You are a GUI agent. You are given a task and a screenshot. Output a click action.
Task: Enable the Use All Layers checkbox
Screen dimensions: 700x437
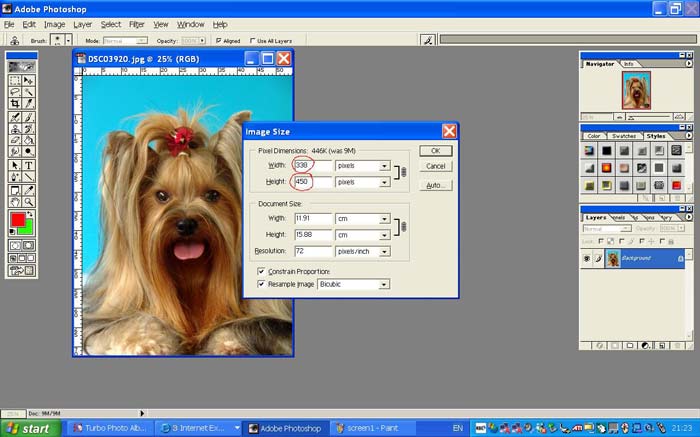(x=253, y=41)
